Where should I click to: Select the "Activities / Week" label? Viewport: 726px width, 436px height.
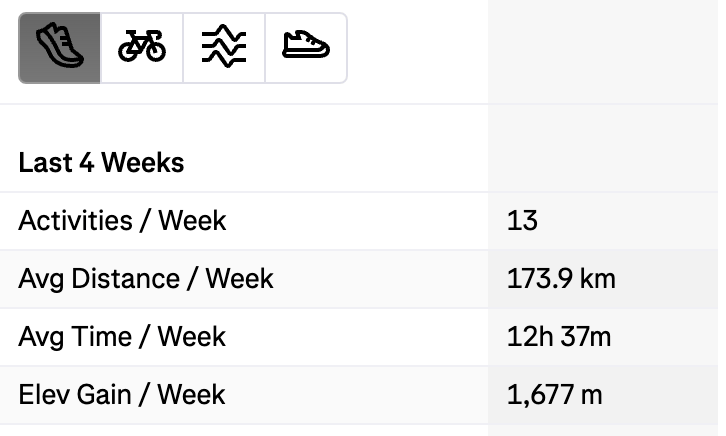(x=122, y=220)
